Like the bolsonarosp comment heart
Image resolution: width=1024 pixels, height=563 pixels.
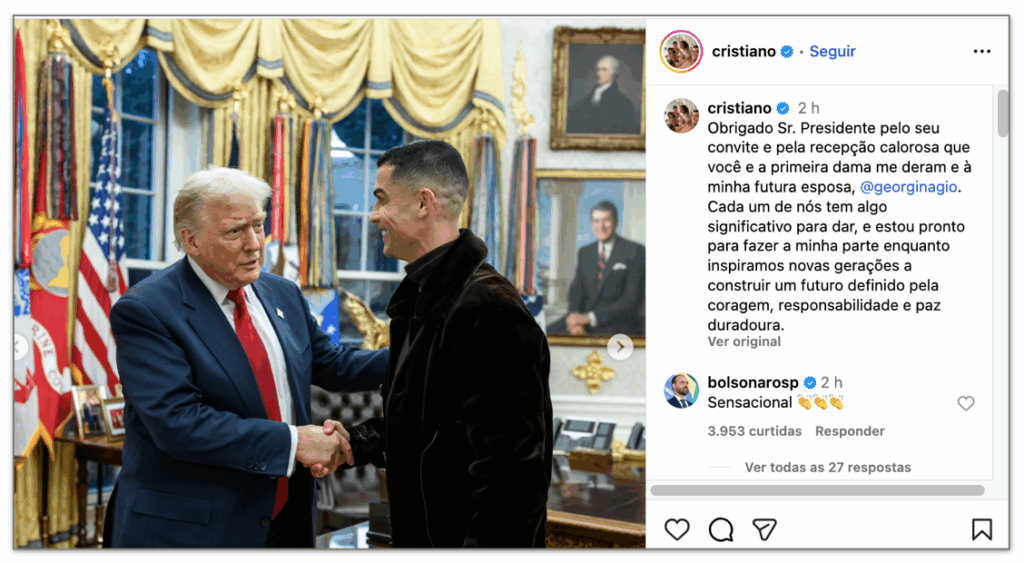click(x=966, y=404)
